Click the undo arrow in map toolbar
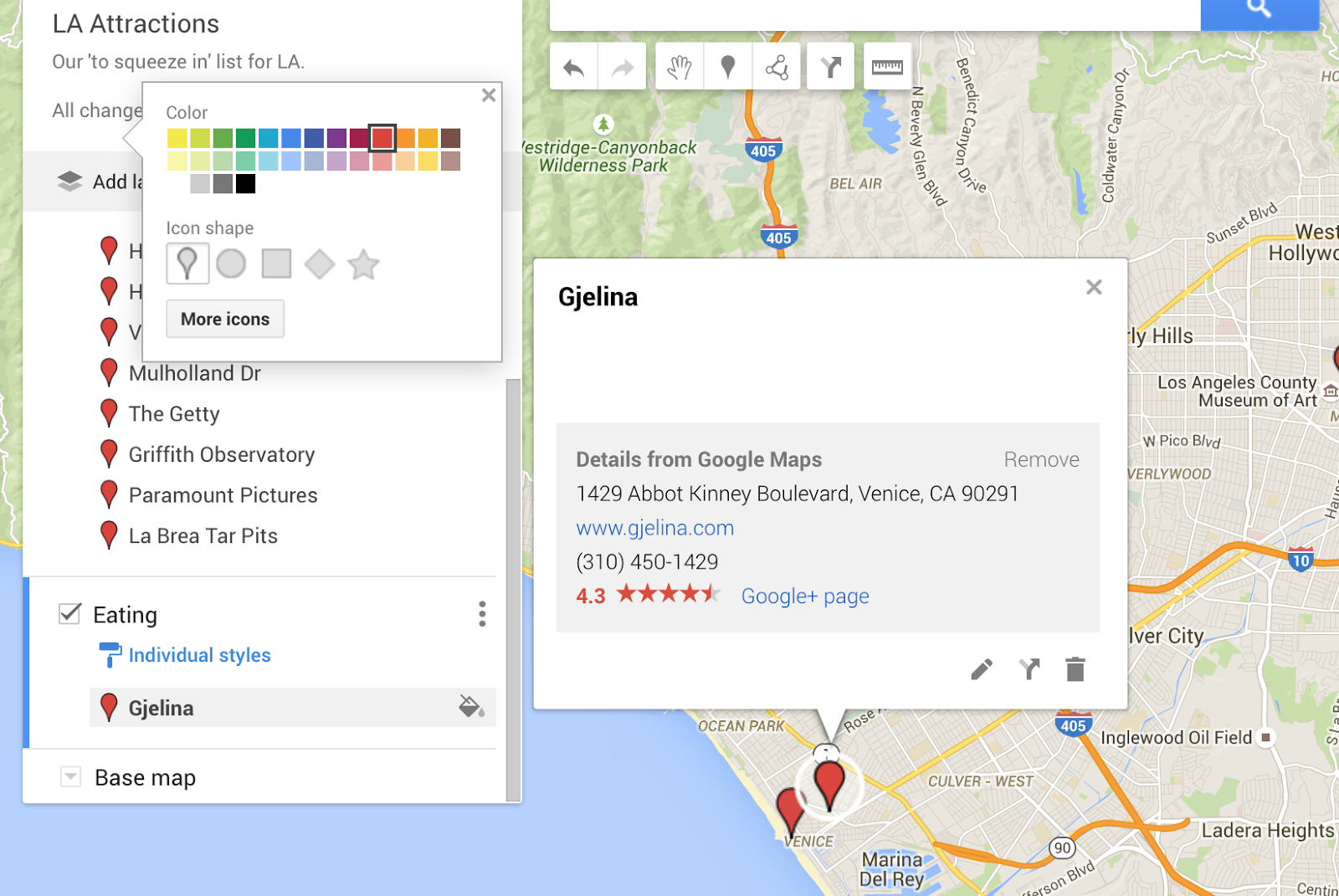 tap(573, 67)
